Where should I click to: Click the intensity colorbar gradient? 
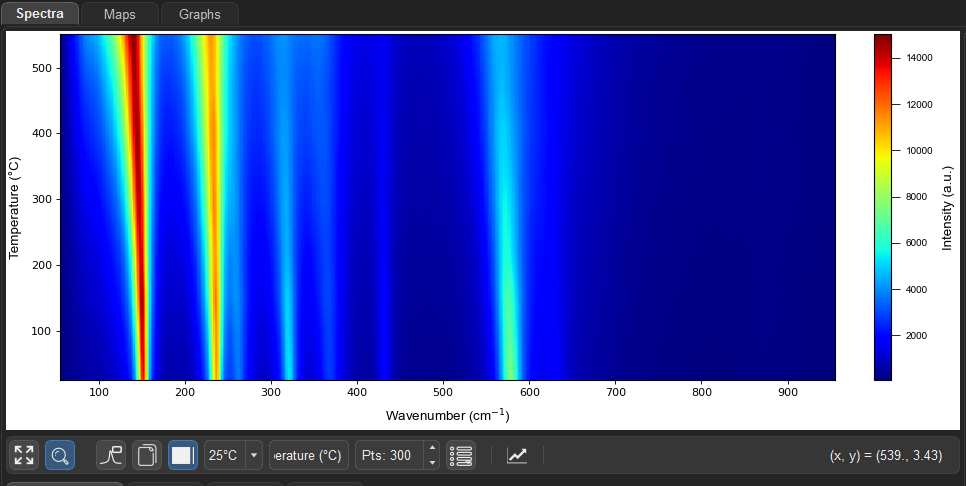tap(882, 208)
